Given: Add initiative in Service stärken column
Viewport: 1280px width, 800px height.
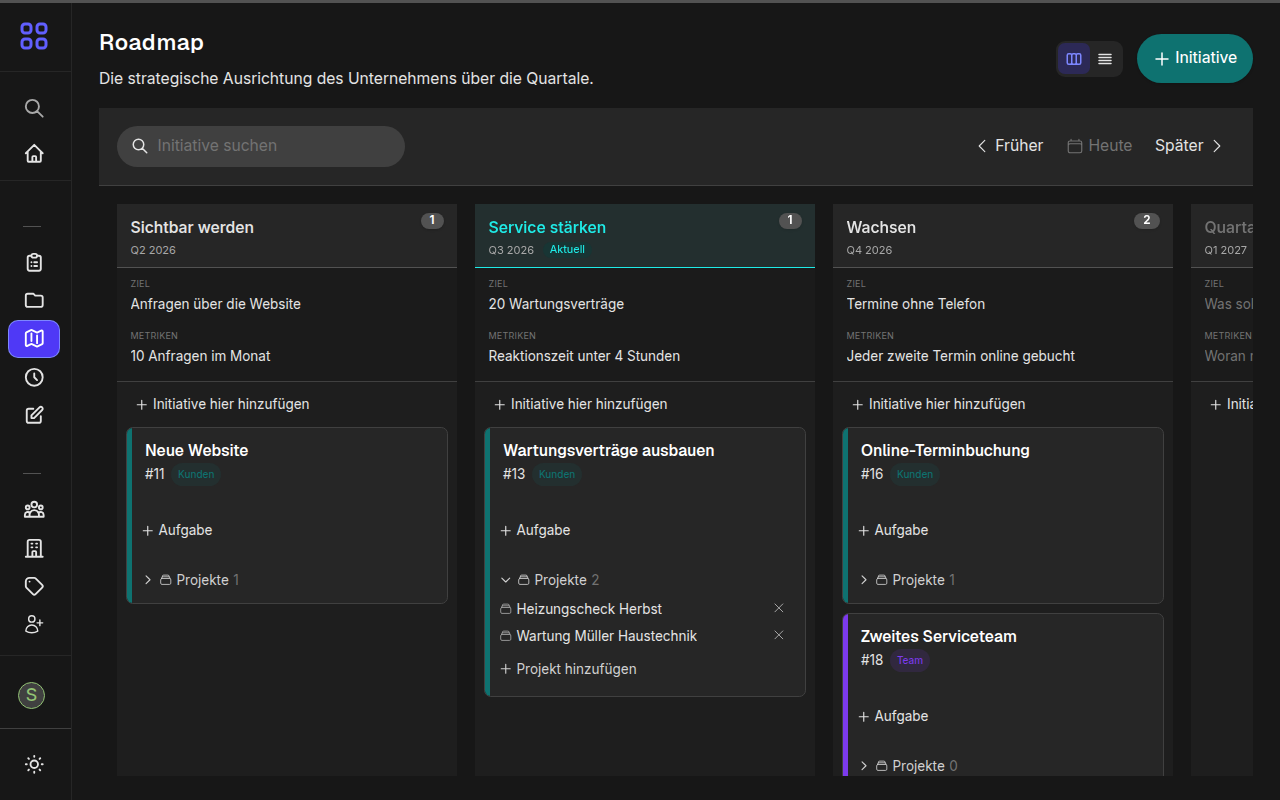Looking at the screenshot, I should point(580,404).
